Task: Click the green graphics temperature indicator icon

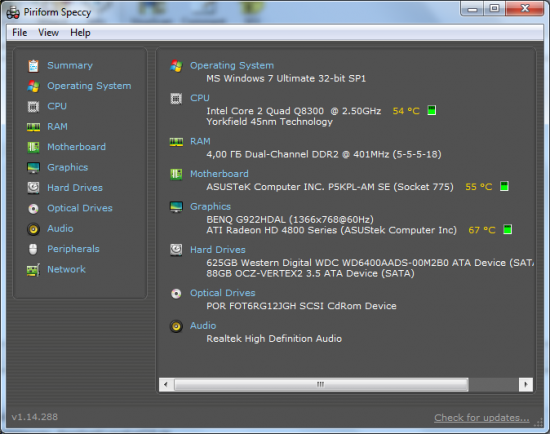Action: 507,229
